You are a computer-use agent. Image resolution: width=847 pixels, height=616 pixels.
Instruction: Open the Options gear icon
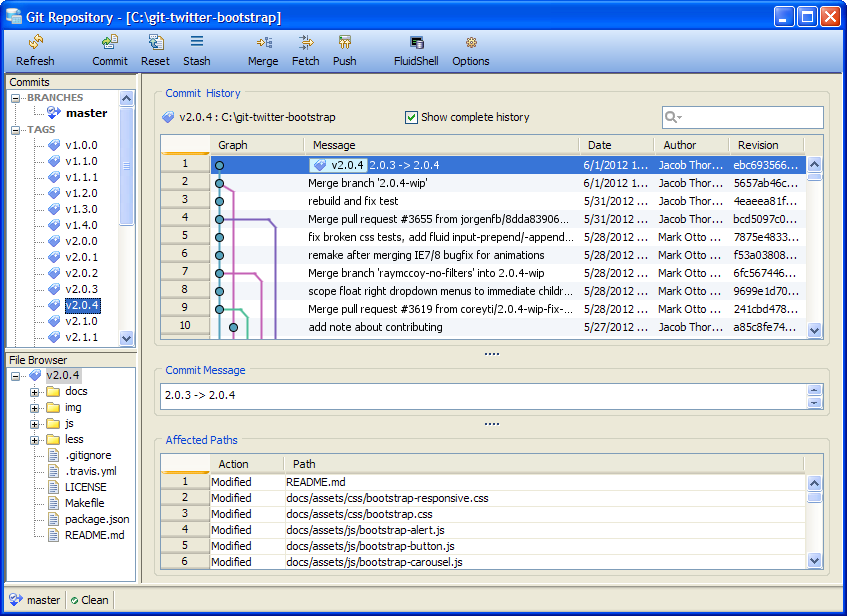[471, 42]
